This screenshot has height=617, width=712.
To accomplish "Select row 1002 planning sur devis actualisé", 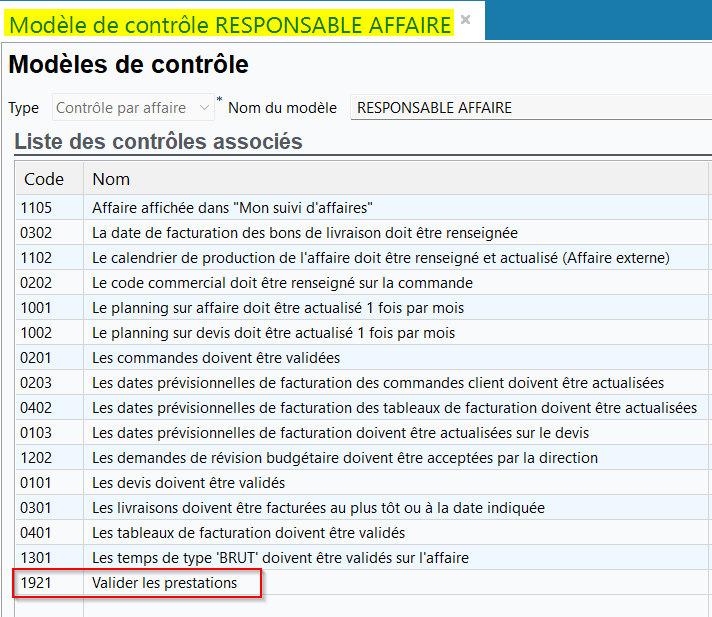I will 362,333.
